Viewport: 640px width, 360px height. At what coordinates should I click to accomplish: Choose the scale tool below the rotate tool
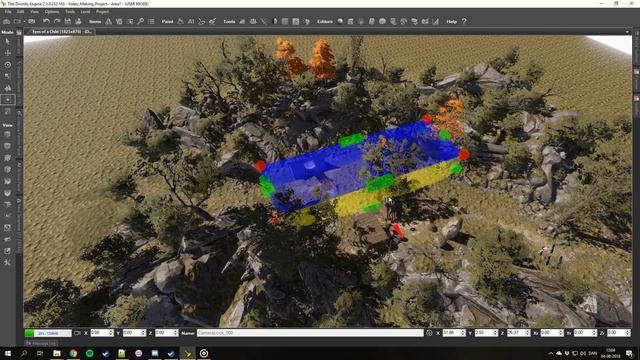pyautogui.click(x=7, y=76)
